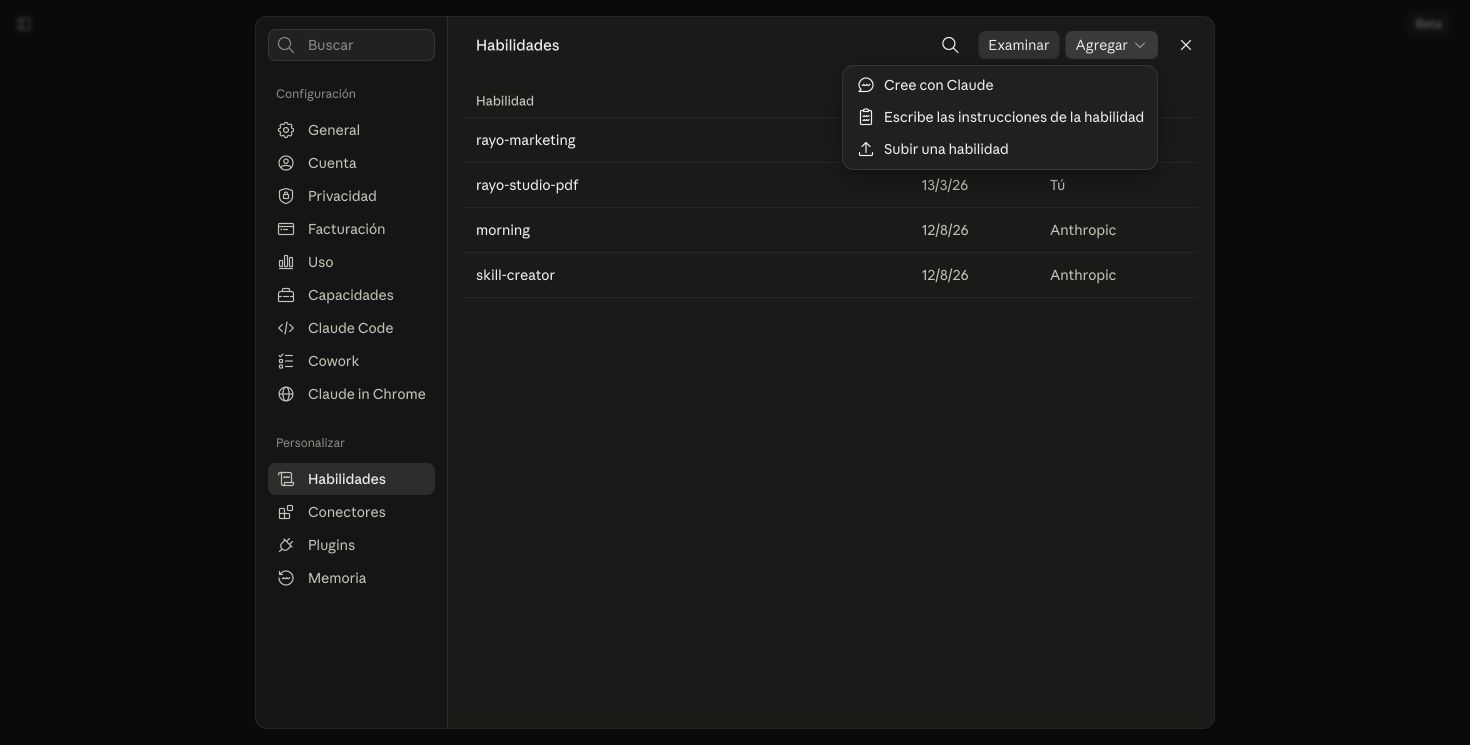Click the 12/8/26 date in the morning row
This screenshot has width=1470, height=745.
point(945,230)
